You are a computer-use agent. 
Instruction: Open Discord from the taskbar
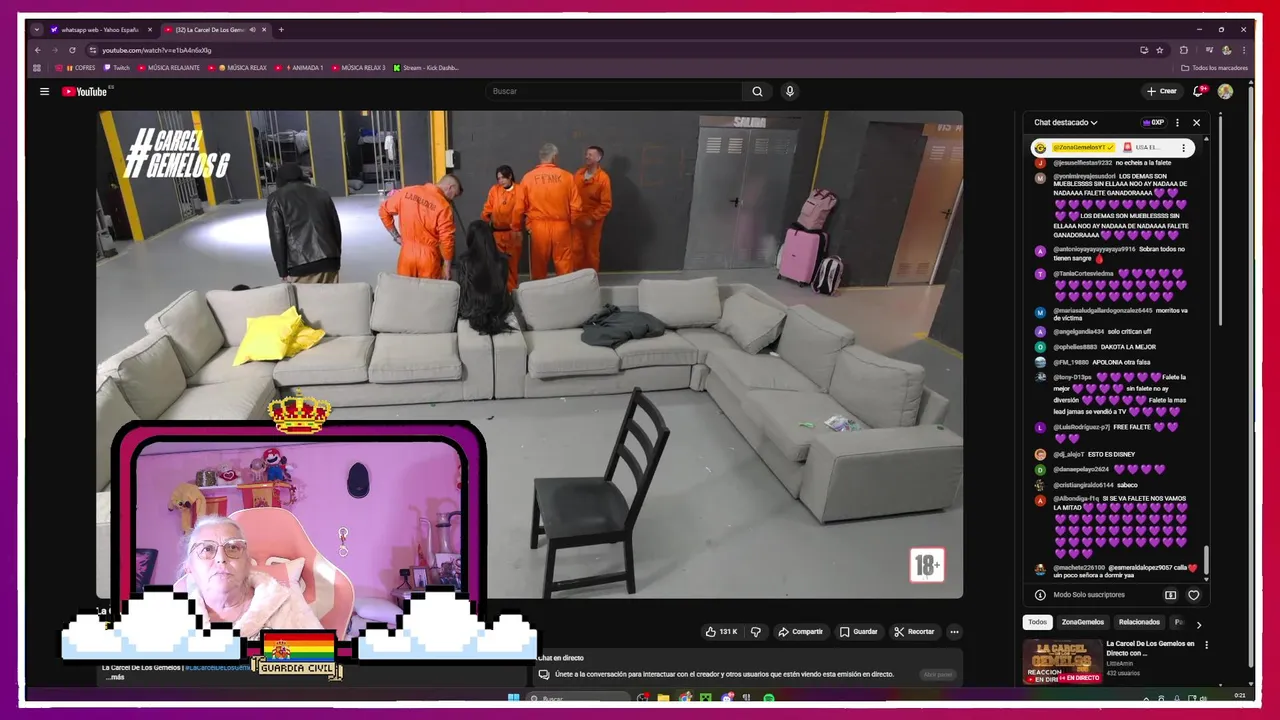coord(727,698)
